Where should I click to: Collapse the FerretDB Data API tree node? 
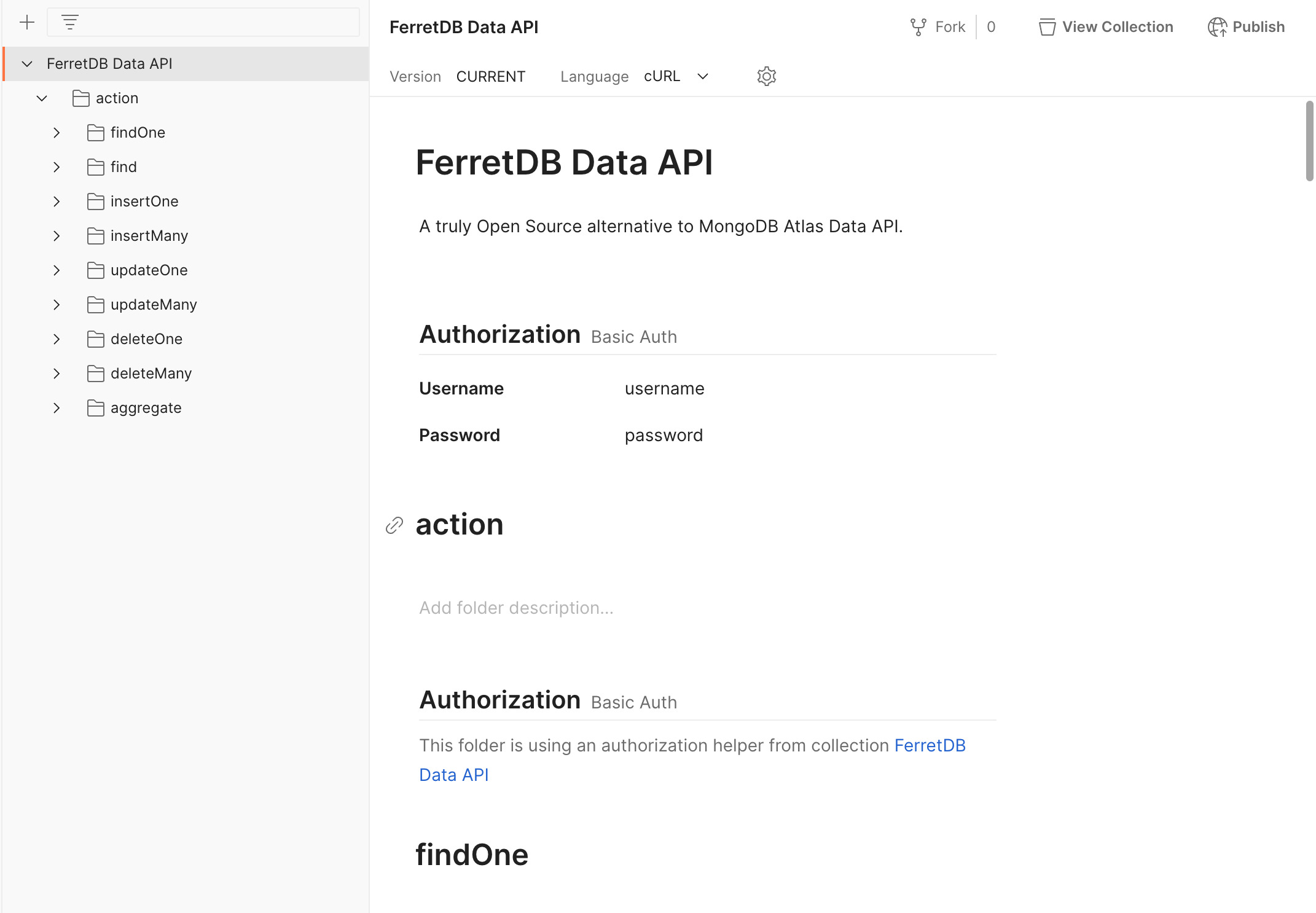[x=27, y=63]
